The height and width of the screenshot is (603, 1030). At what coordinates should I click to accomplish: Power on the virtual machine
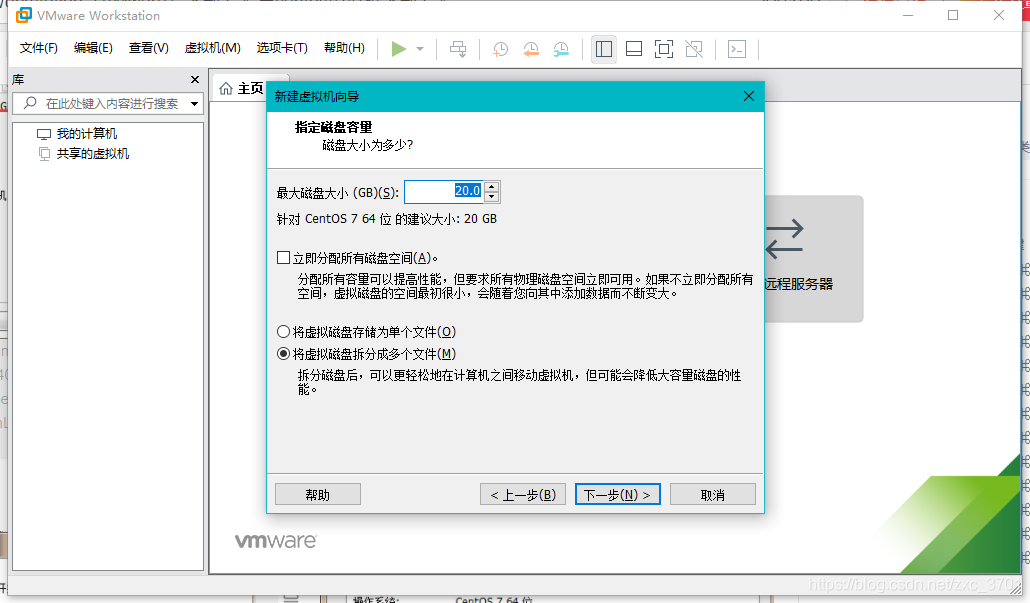click(398, 48)
